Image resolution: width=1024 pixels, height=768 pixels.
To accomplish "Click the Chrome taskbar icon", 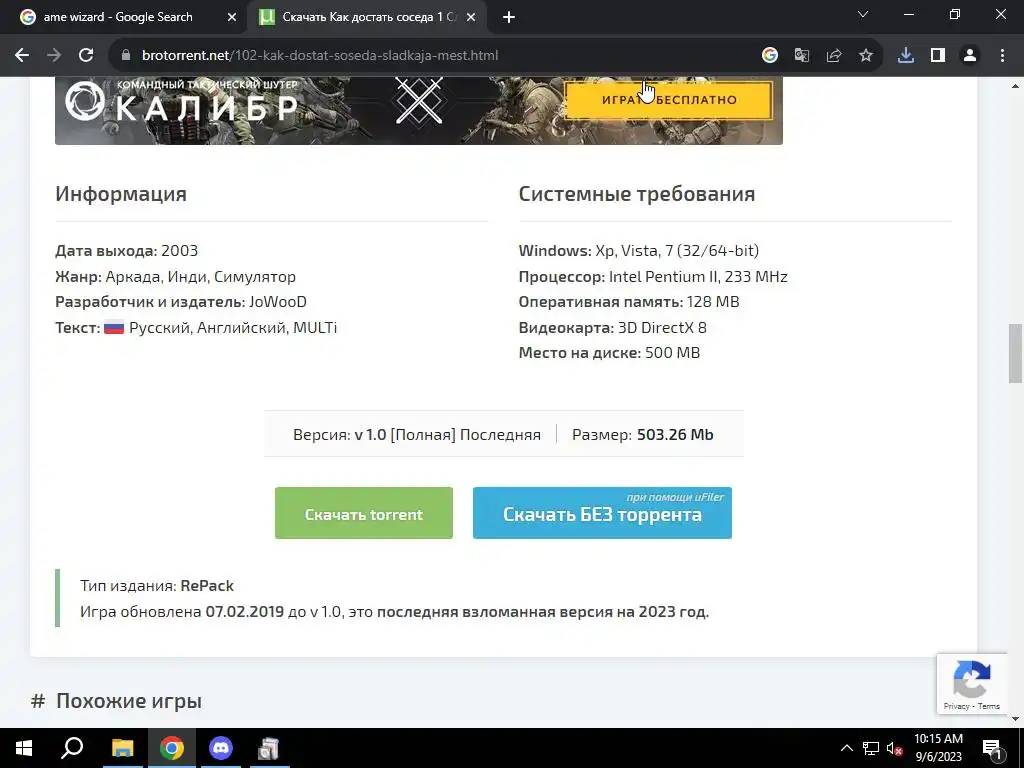I will point(172,748).
